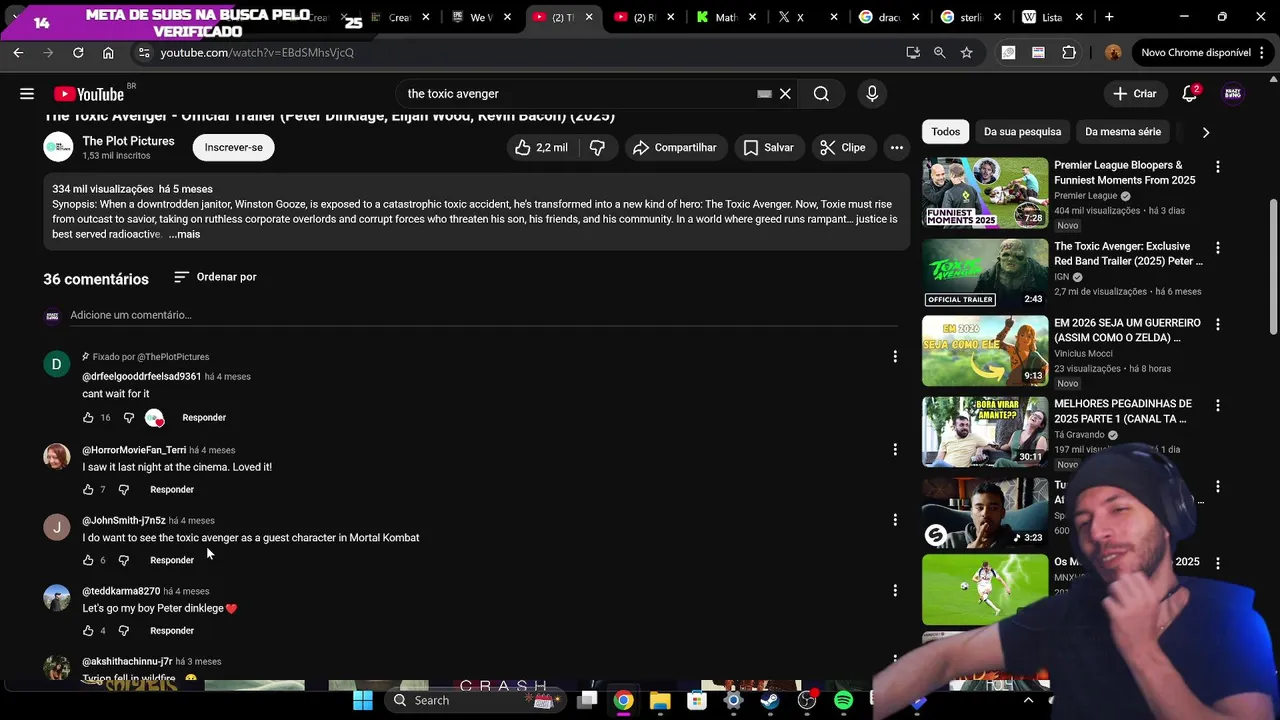This screenshot has width=1280, height=720.
Task: Clear the search box with the X
Action: 785,94
